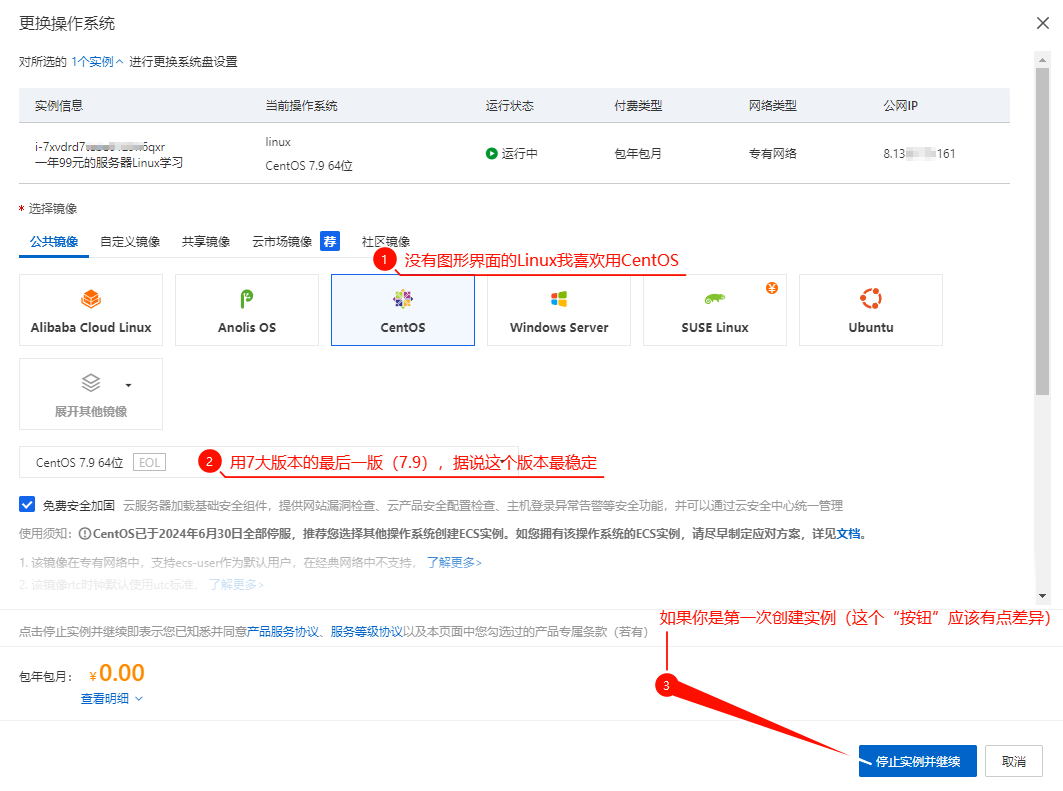Screen dimensions: 1063x791
Task: Switch to the 共享镜像 tab
Action: pos(206,241)
